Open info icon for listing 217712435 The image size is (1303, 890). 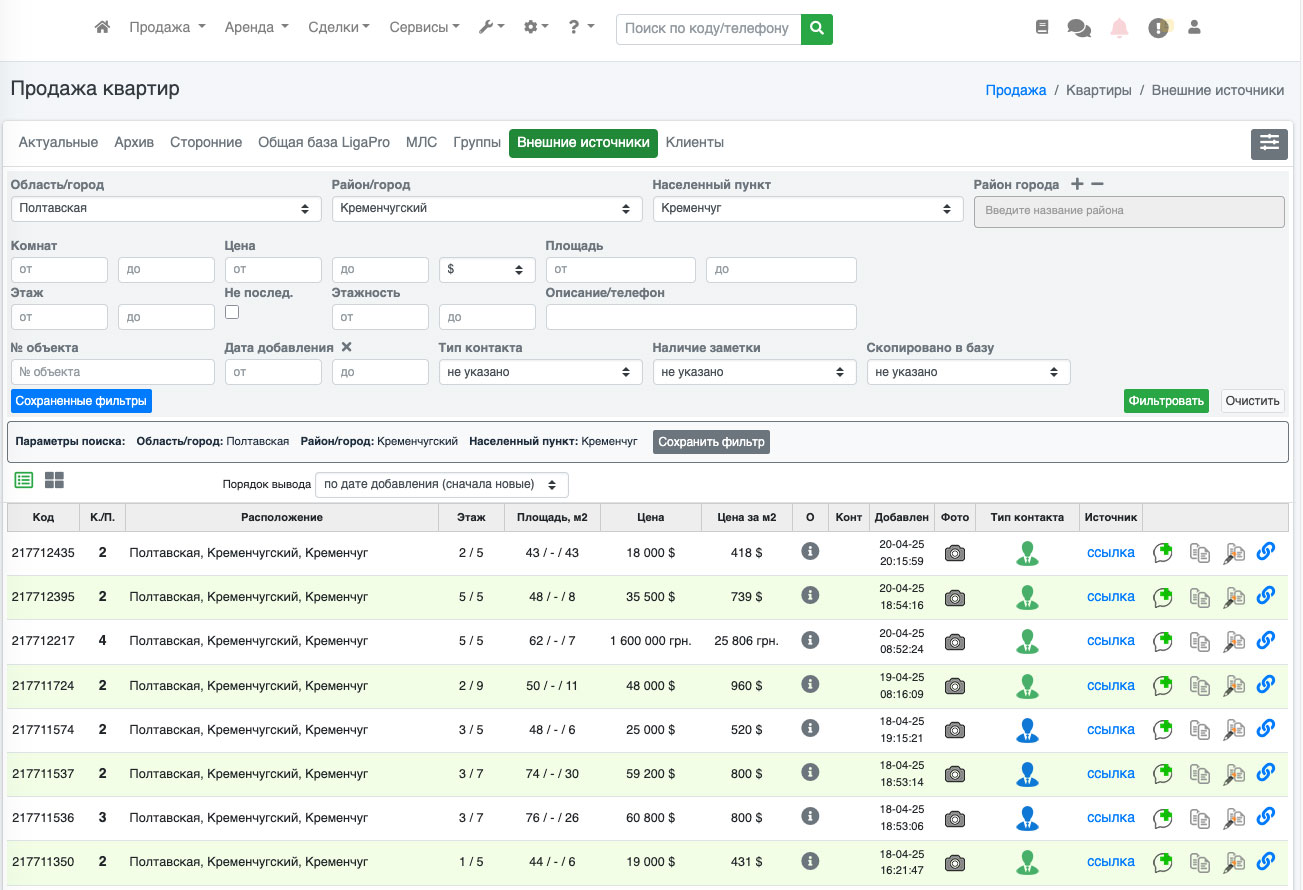tap(810, 551)
